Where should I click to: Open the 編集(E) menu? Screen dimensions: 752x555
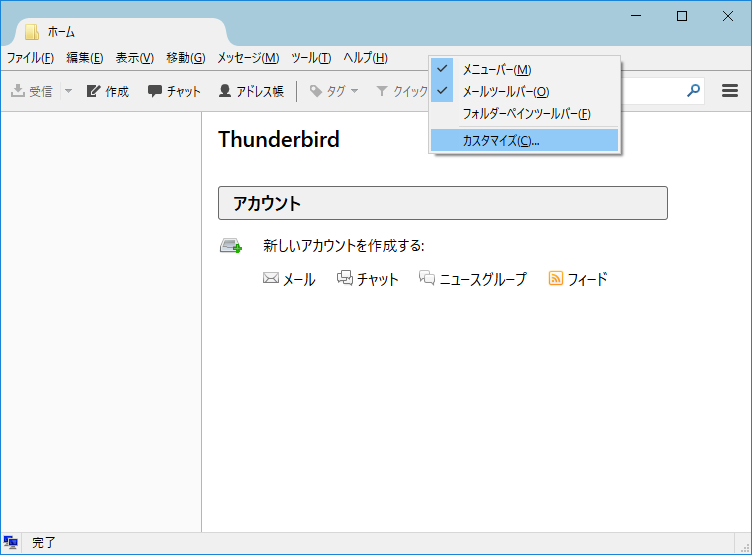point(85,58)
